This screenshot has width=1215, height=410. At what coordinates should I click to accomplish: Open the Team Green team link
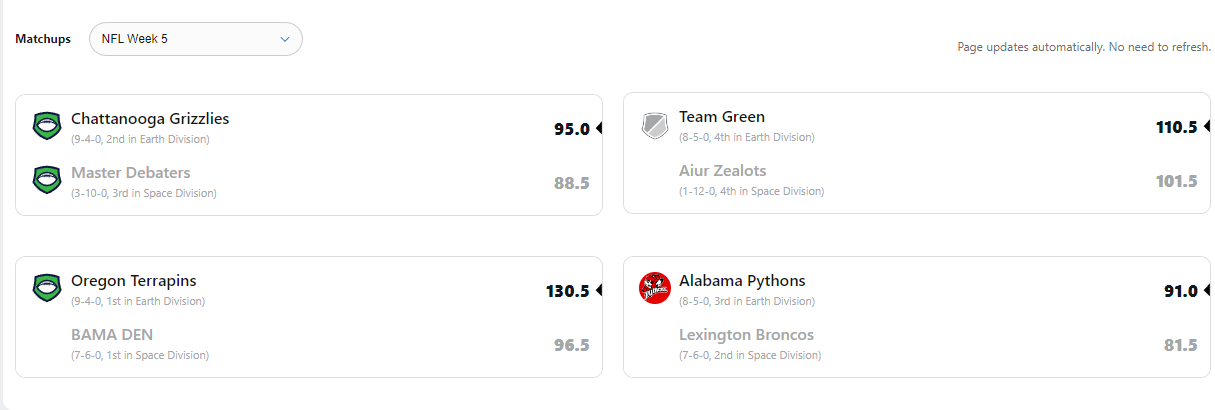722,117
